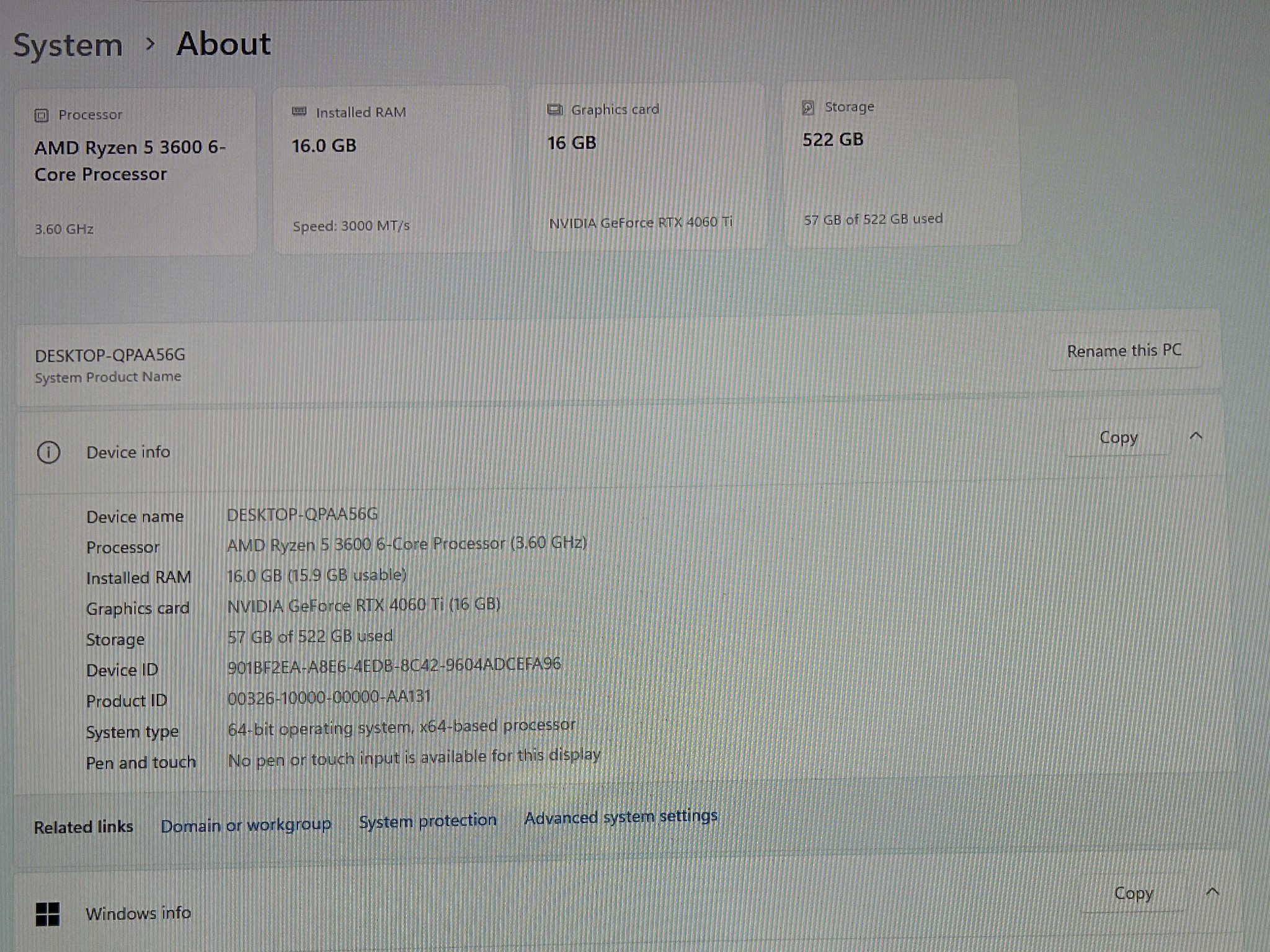Click the Product ID row label
Viewport: 1270px width, 952px height.
click(x=127, y=701)
